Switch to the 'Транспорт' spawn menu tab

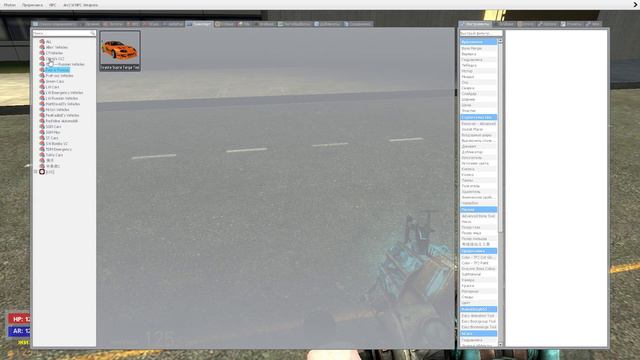pos(199,24)
